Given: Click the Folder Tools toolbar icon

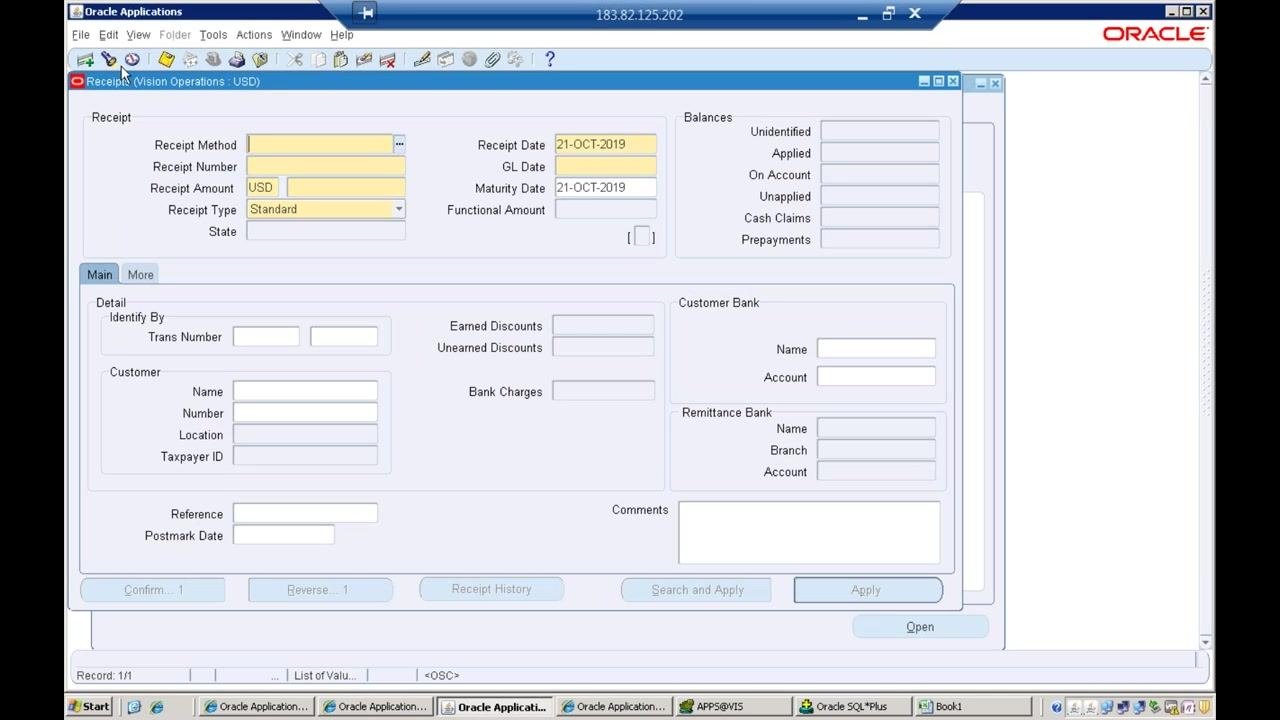Looking at the screenshot, I should (x=515, y=60).
